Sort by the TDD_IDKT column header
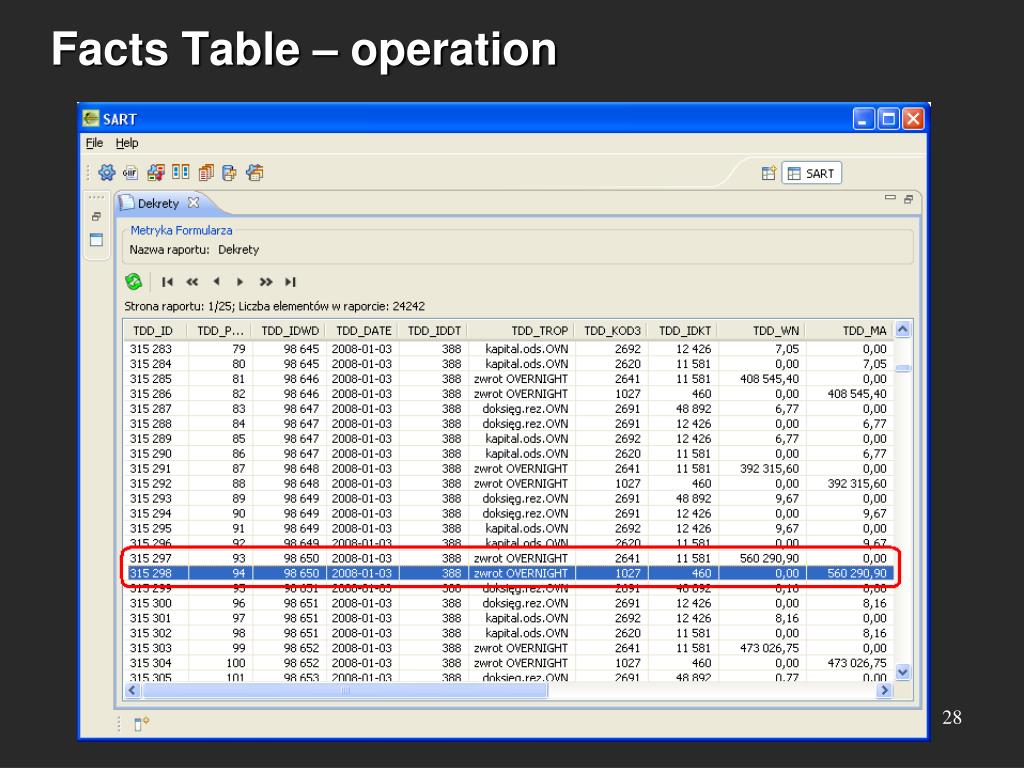The height and width of the screenshot is (768, 1024). pyautogui.click(x=684, y=331)
